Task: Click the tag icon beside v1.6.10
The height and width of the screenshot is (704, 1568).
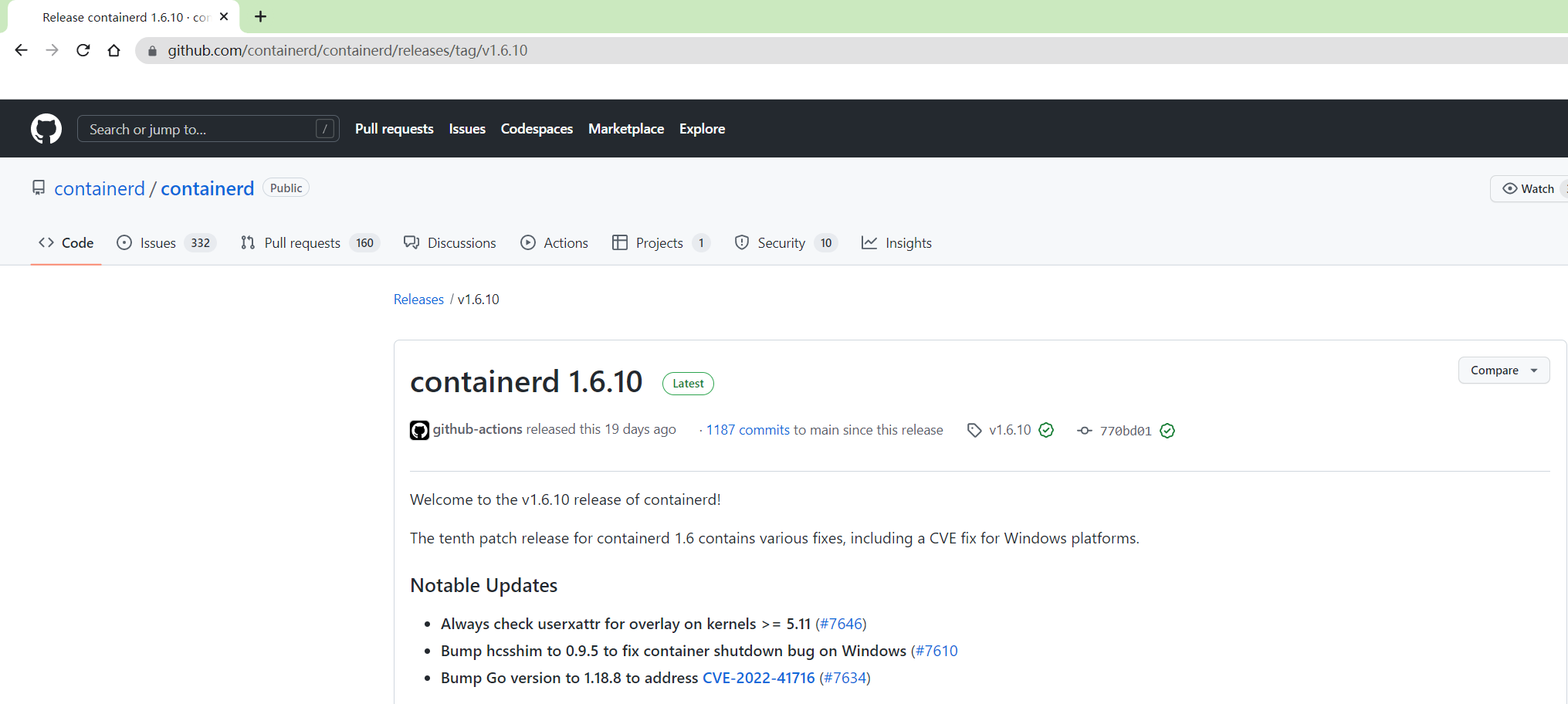Action: 974,430
